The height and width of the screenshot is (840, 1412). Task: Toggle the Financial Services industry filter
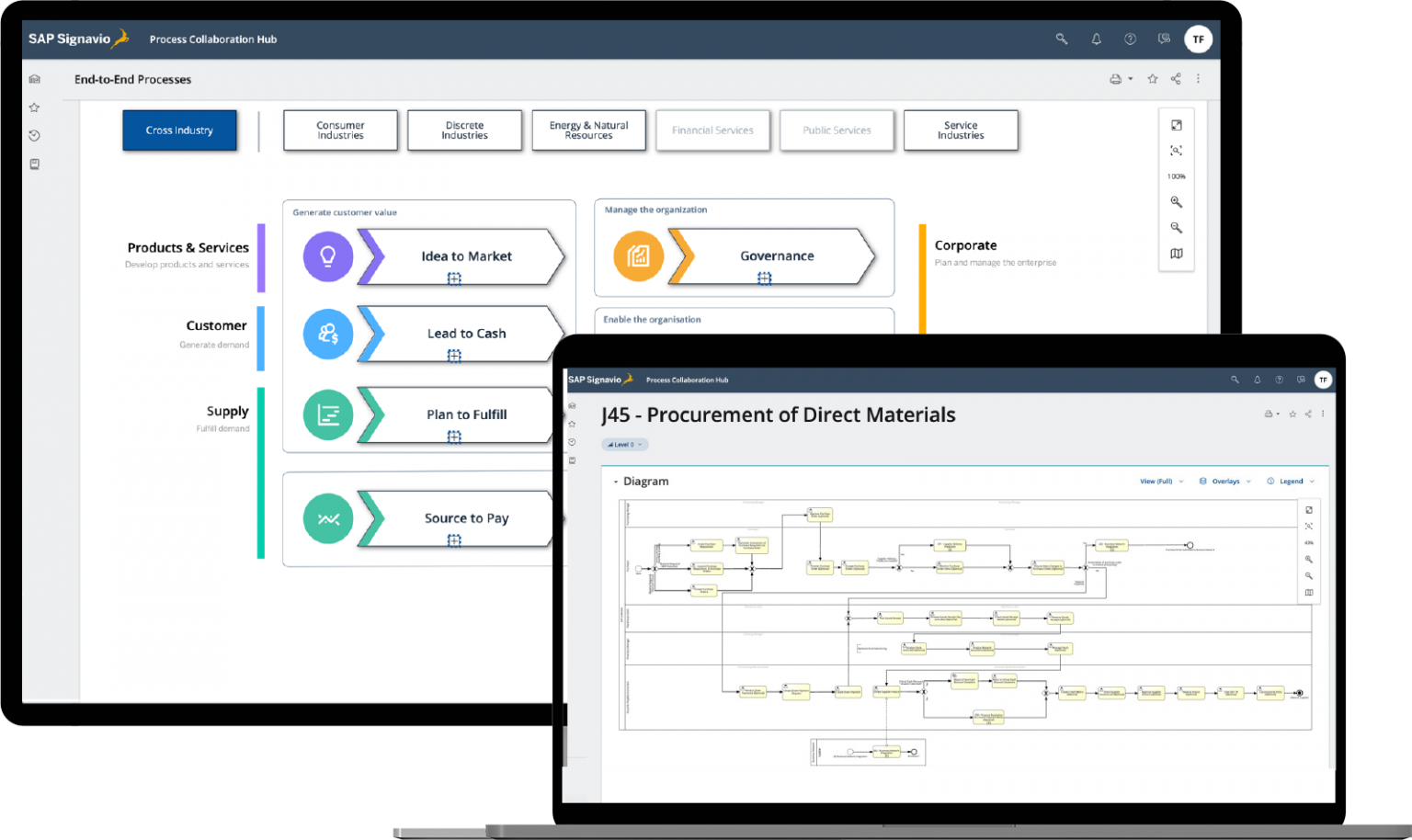click(712, 131)
